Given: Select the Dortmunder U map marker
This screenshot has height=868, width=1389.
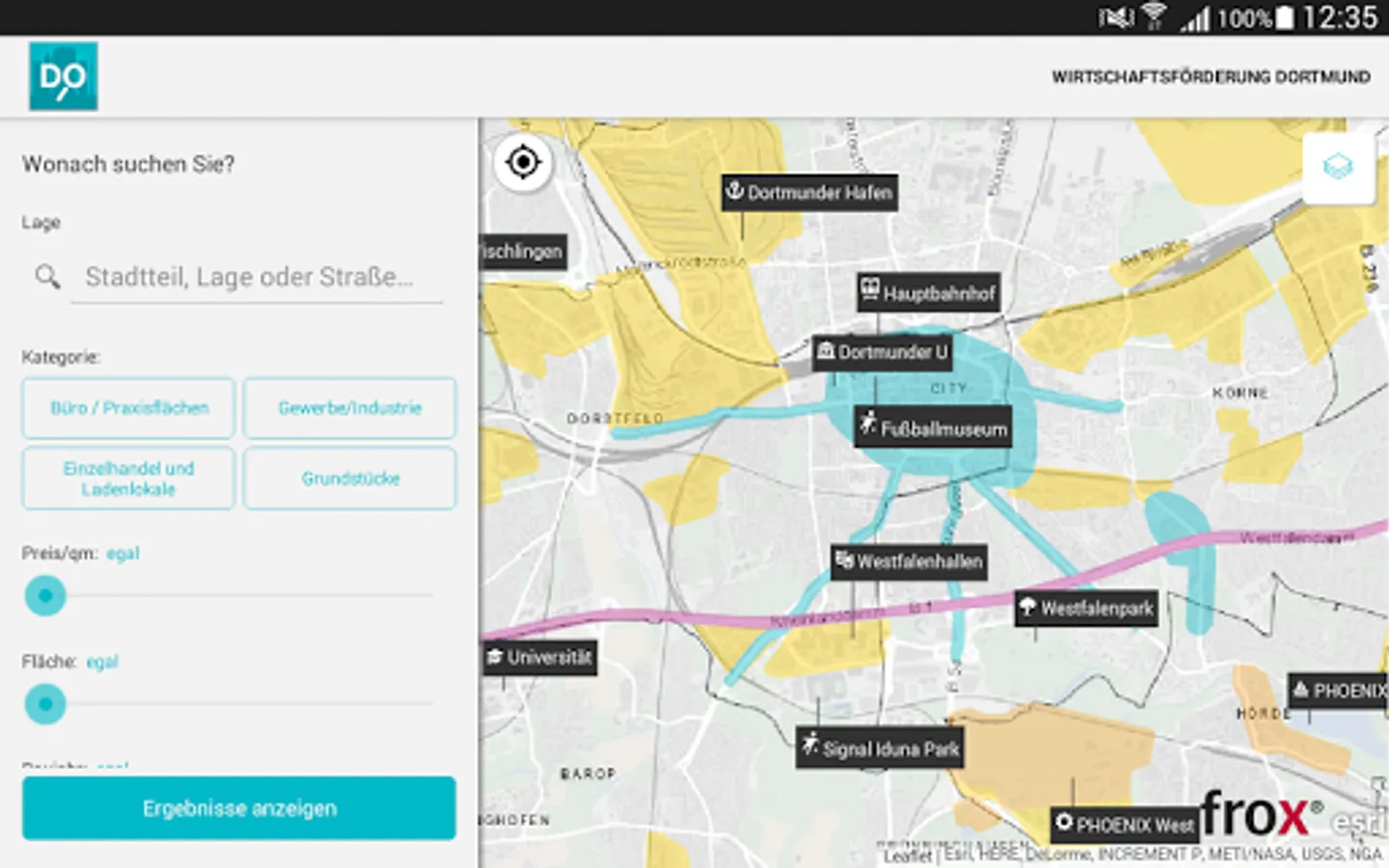Looking at the screenshot, I should 883,352.
